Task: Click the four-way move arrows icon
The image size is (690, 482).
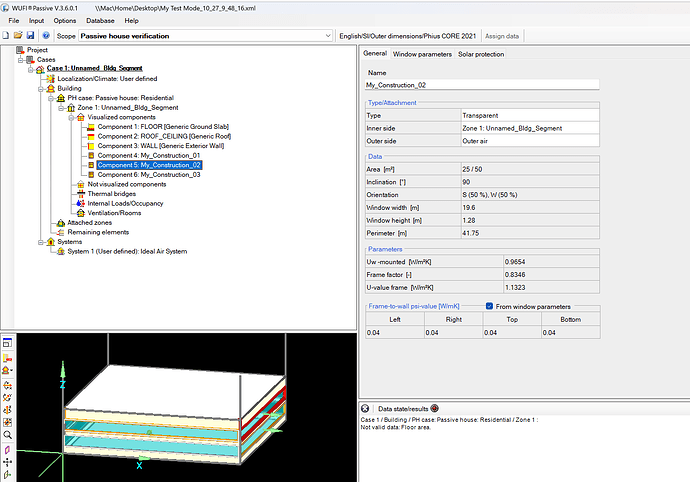Action: coord(7,462)
